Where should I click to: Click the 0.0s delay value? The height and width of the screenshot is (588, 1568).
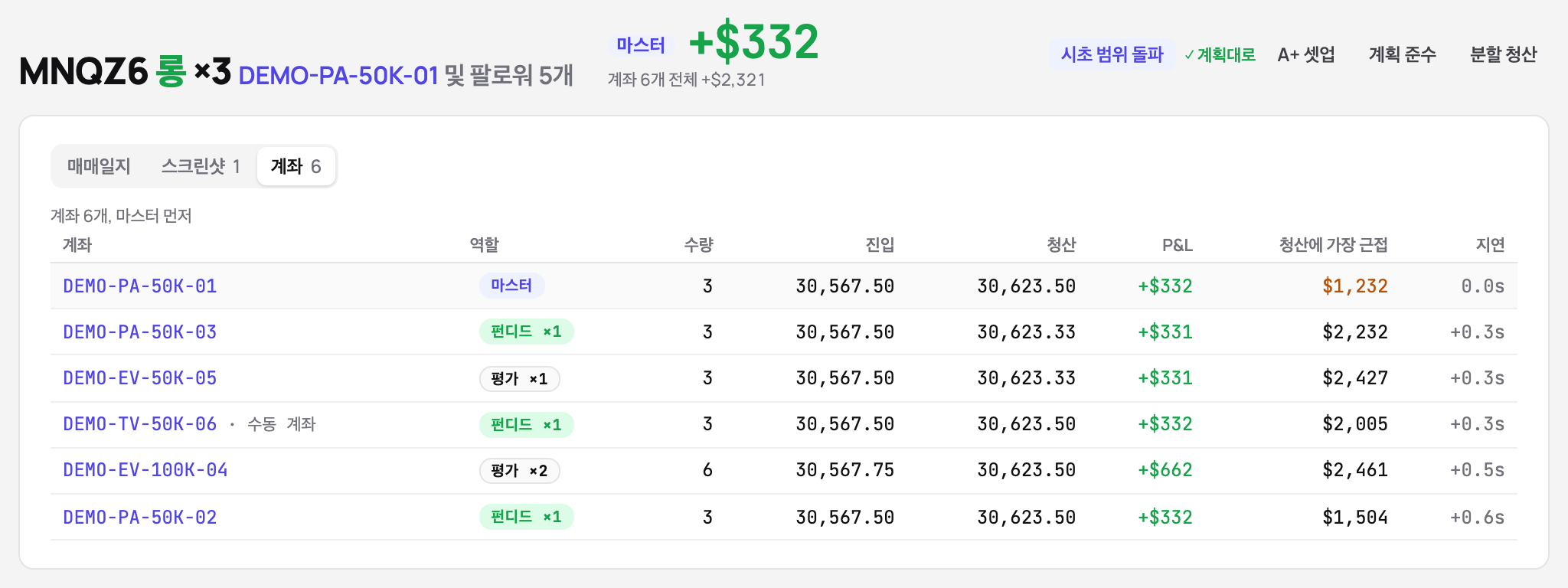coord(1483,286)
